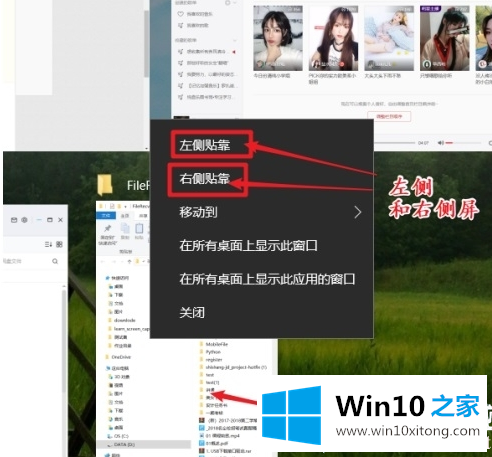Select the test[1] folder in the file list
The width and height of the screenshot is (492, 457).
pyautogui.click(x=210, y=382)
